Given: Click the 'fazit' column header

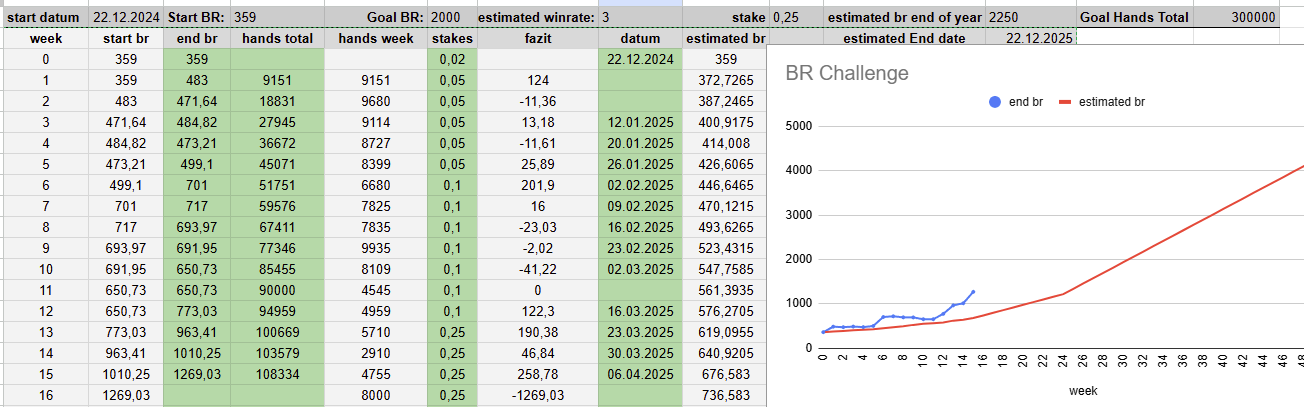Looking at the screenshot, I should click(538, 38).
